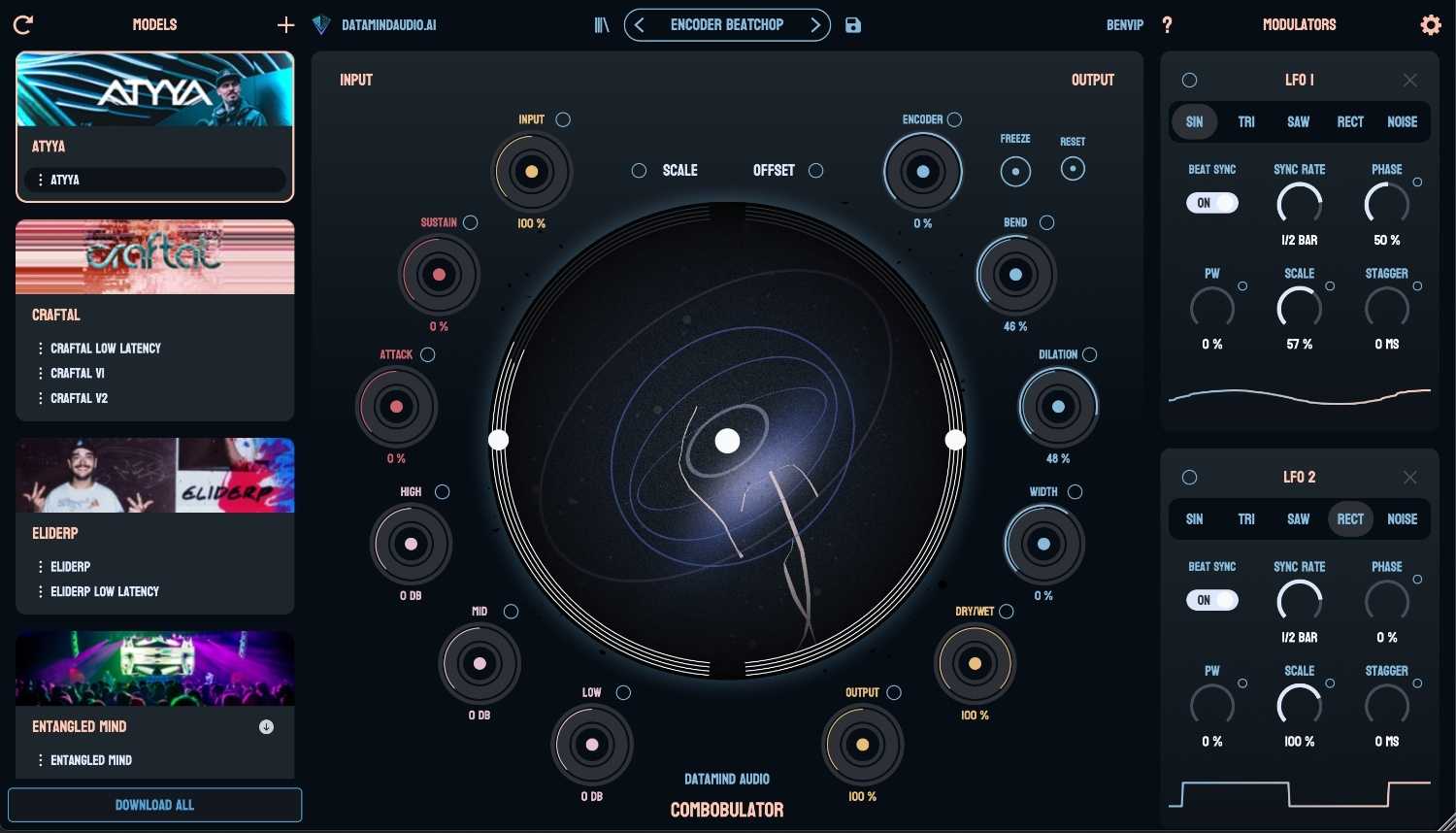1456x833 pixels.
Task: Go to the previous preset with the left chevron
Action: click(639, 25)
